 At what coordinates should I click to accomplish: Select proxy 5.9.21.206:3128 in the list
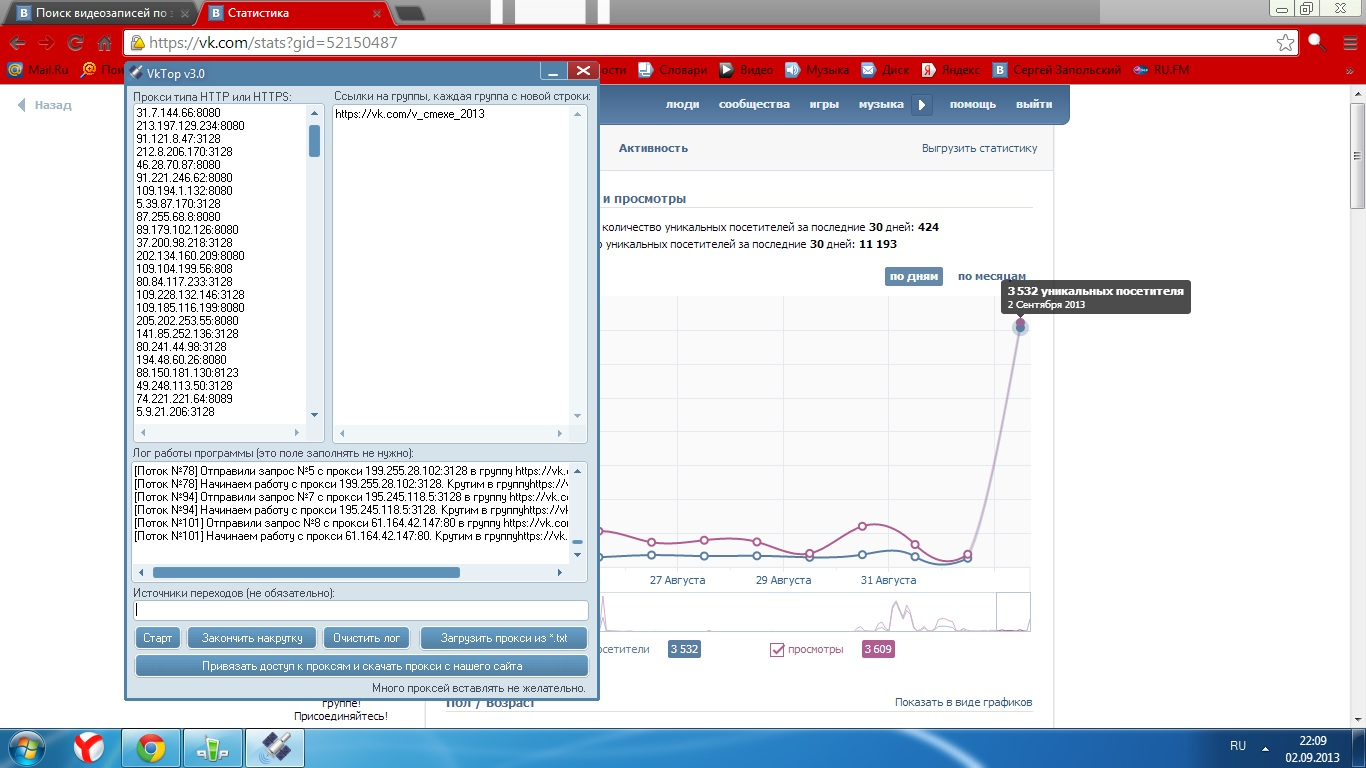(175, 411)
